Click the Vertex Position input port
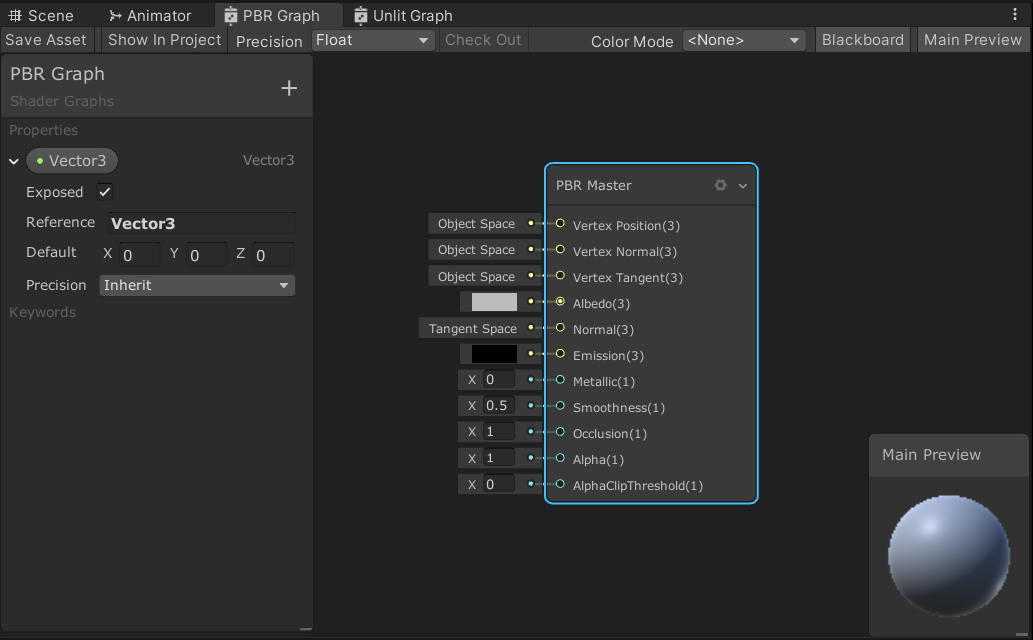The image size is (1033, 640). tap(560, 223)
